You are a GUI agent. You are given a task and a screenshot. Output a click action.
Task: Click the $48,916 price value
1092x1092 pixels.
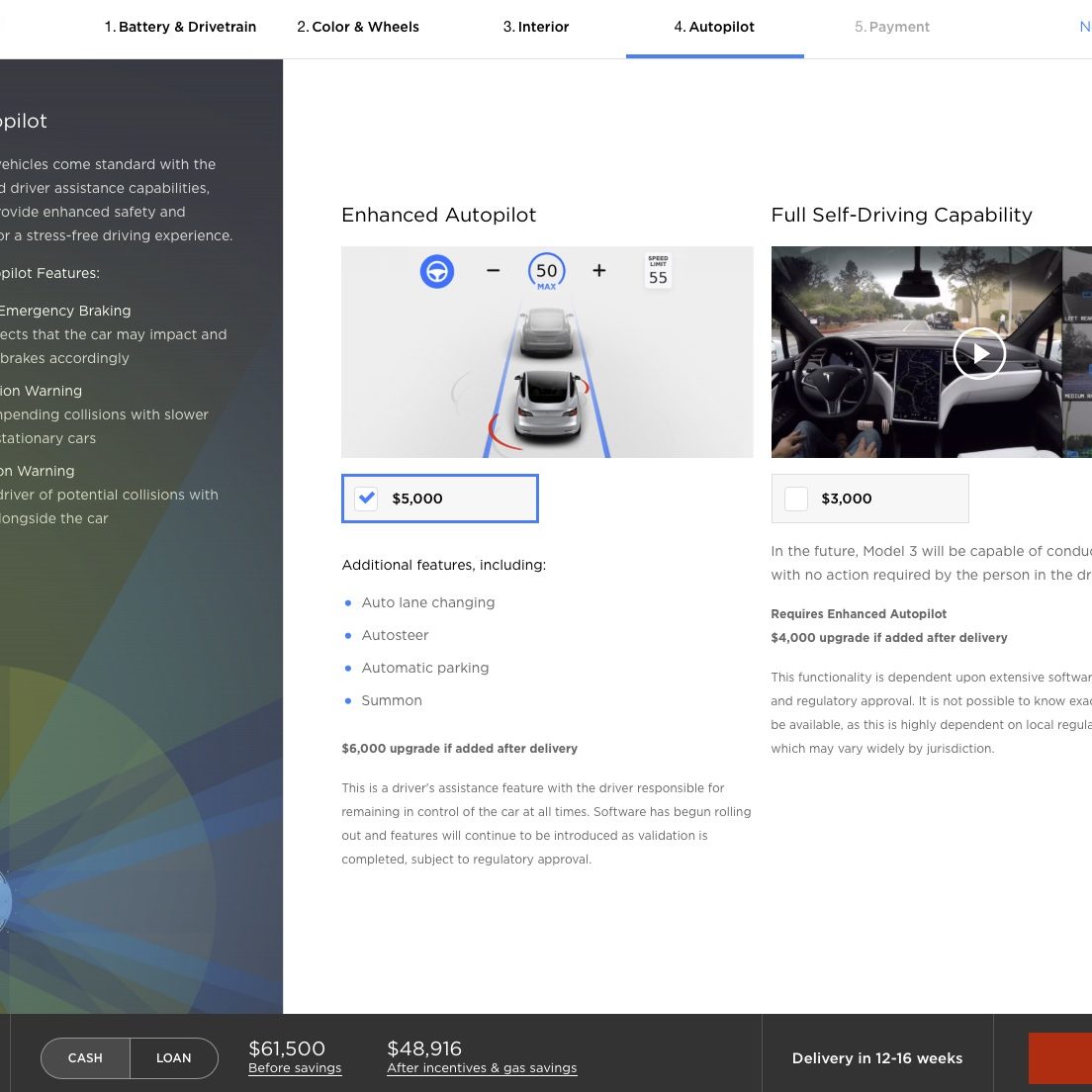click(x=424, y=1048)
